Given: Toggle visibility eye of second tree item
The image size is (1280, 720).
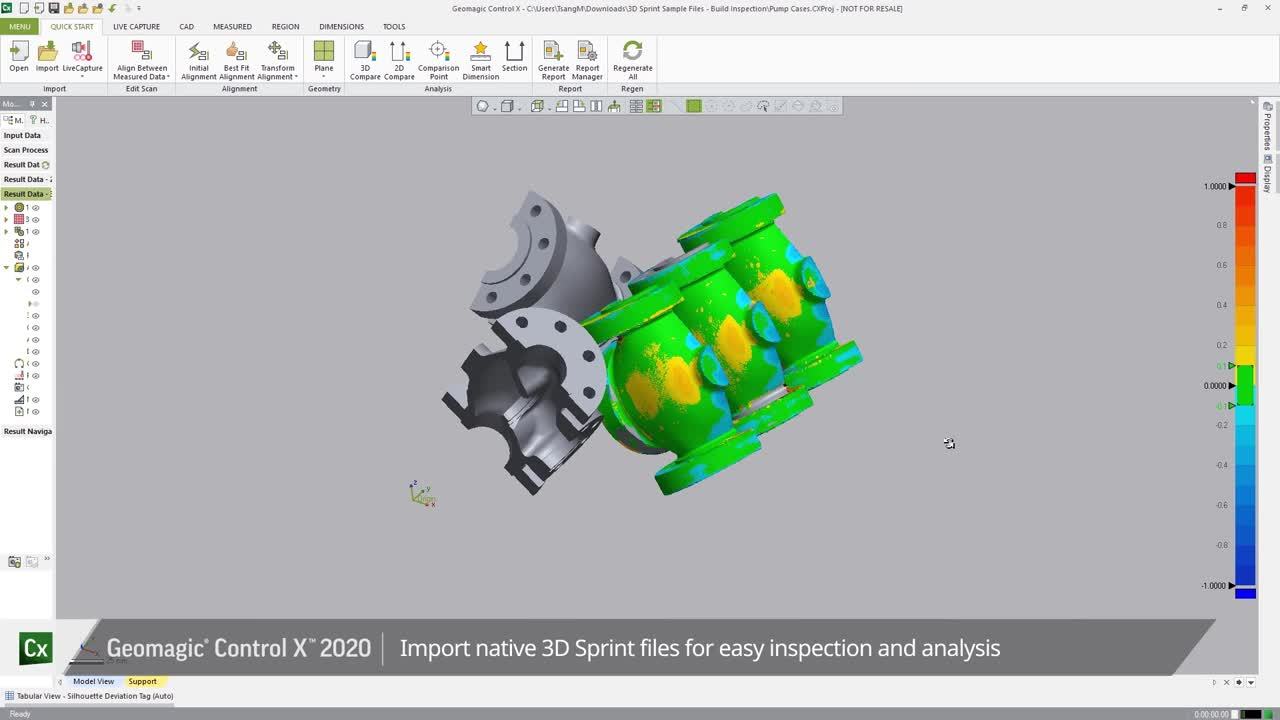Looking at the screenshot, I should 36,220.
